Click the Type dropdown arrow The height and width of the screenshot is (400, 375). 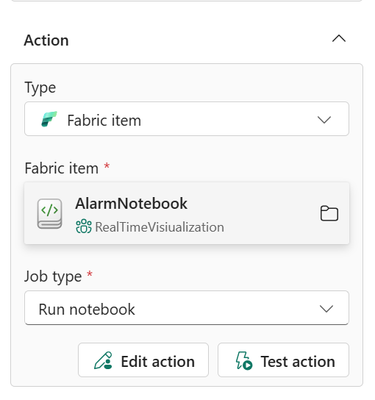pos(324,120)
